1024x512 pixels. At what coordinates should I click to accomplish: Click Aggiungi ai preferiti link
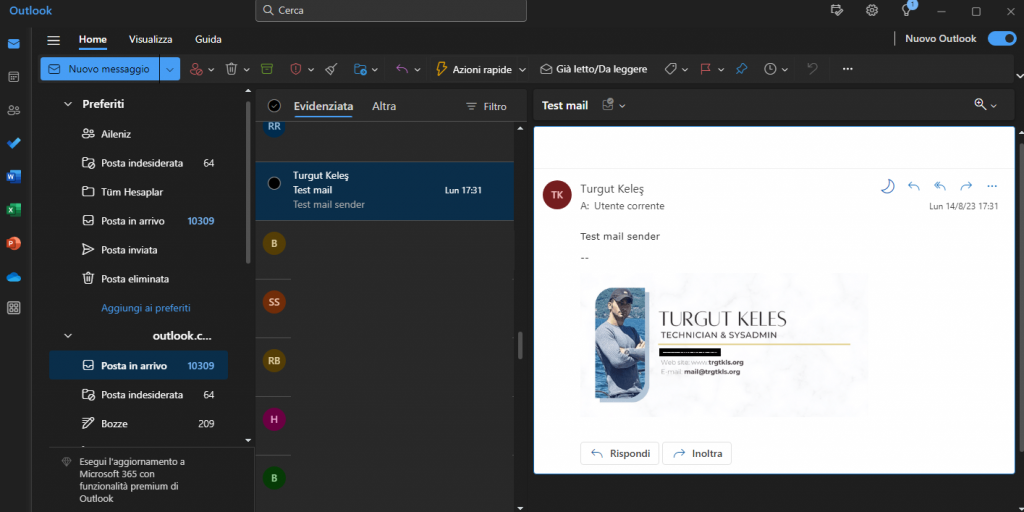coord(145,308)
